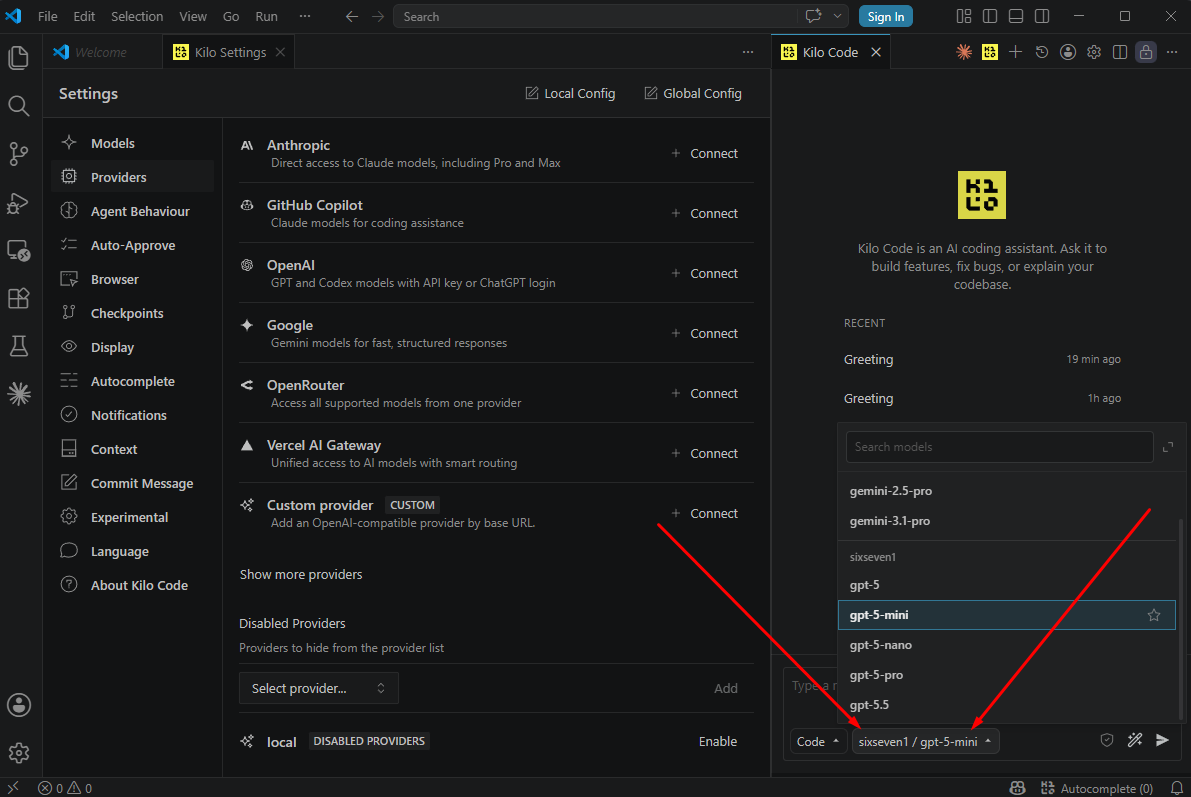Image resolution: width=1191 pixels, height=797 pixels.
Task: Close the Kilo Settings tab
Action: pyautogui.click(x=280, y=52)
